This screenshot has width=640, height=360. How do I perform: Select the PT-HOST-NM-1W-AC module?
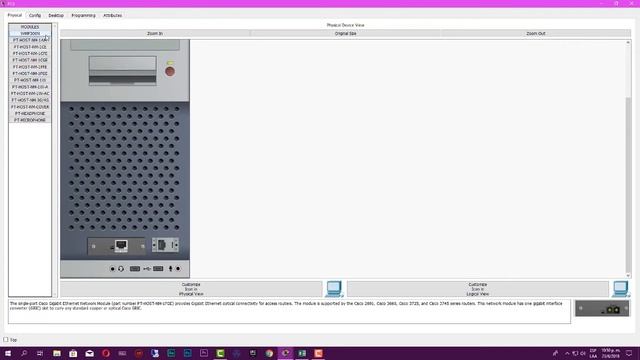pyautogui.click(x=30, y=93)
